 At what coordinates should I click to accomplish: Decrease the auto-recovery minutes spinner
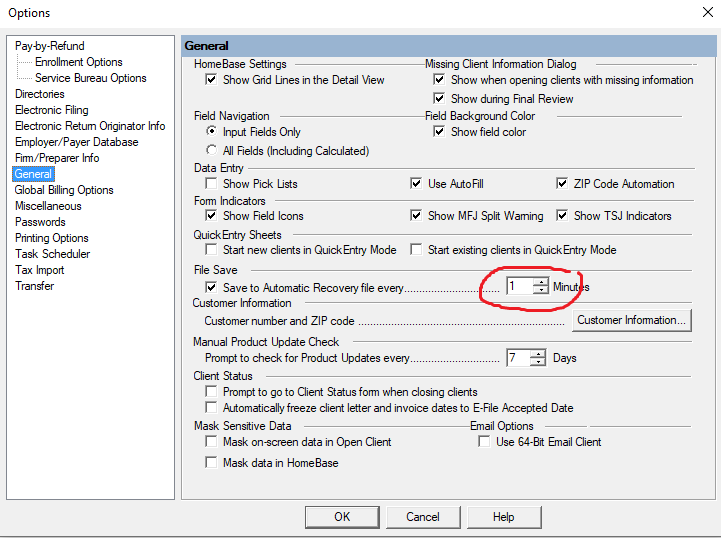coord(540,291)
